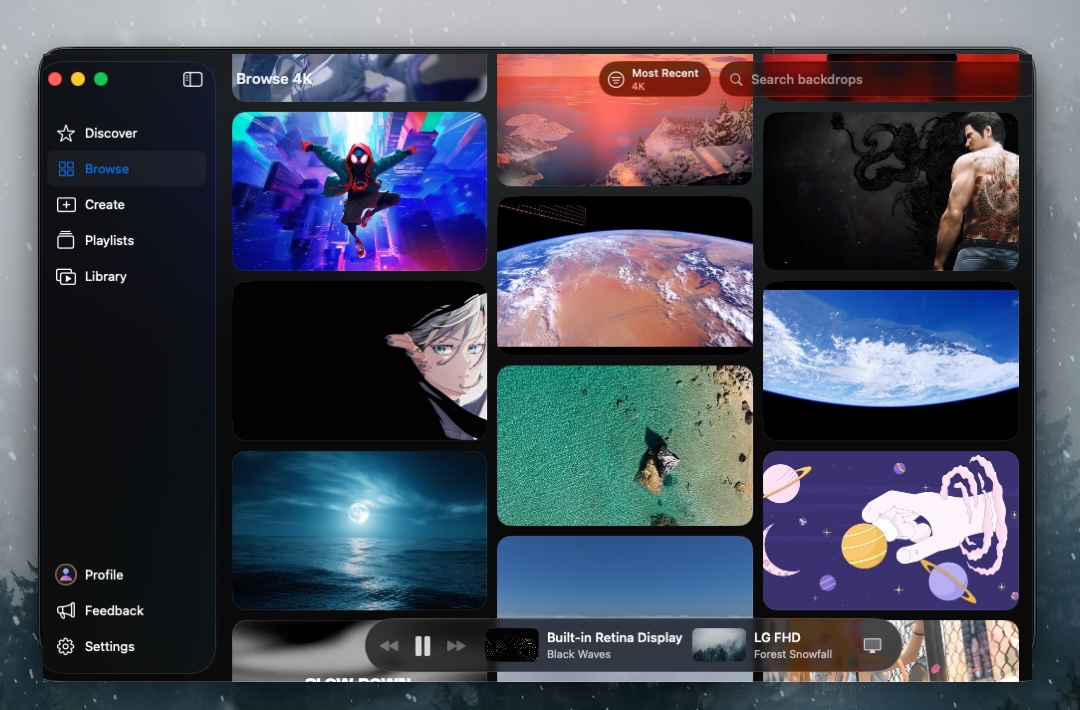
Task: Open the Spider-Man city backdrop
Action: click(x=360, y=191)
